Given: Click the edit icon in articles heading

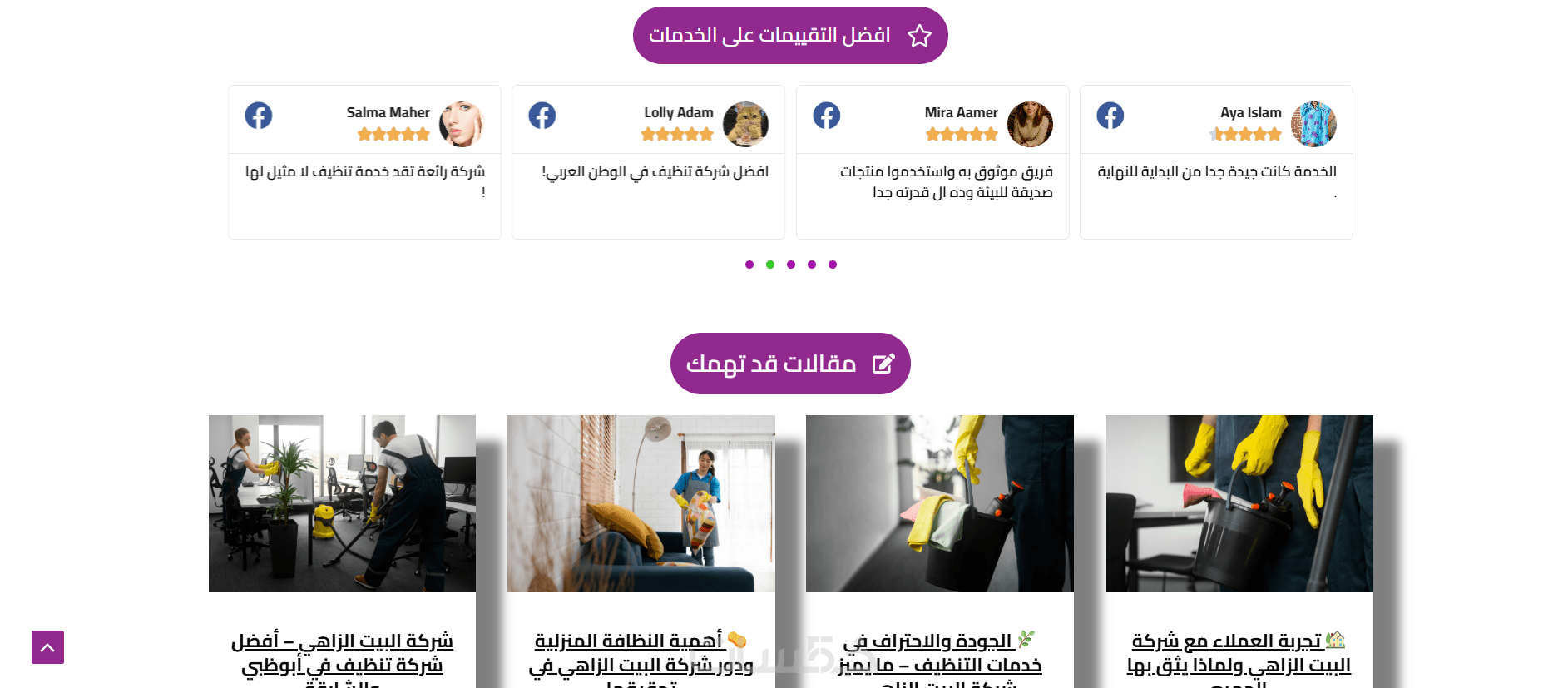Looking at the screenshot, I should click(883, 364).
